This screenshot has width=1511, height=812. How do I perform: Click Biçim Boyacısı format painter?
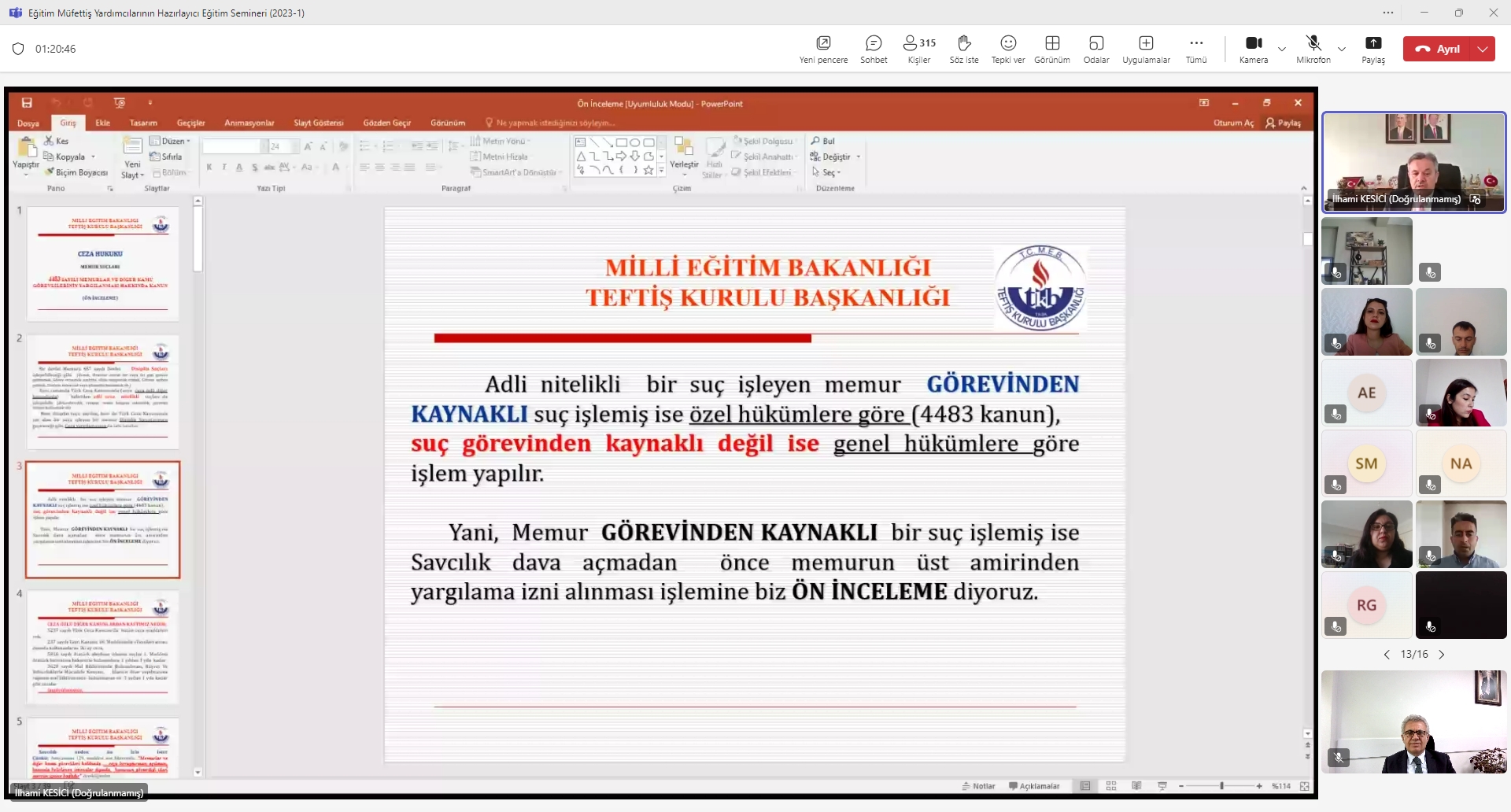[76, 172]
